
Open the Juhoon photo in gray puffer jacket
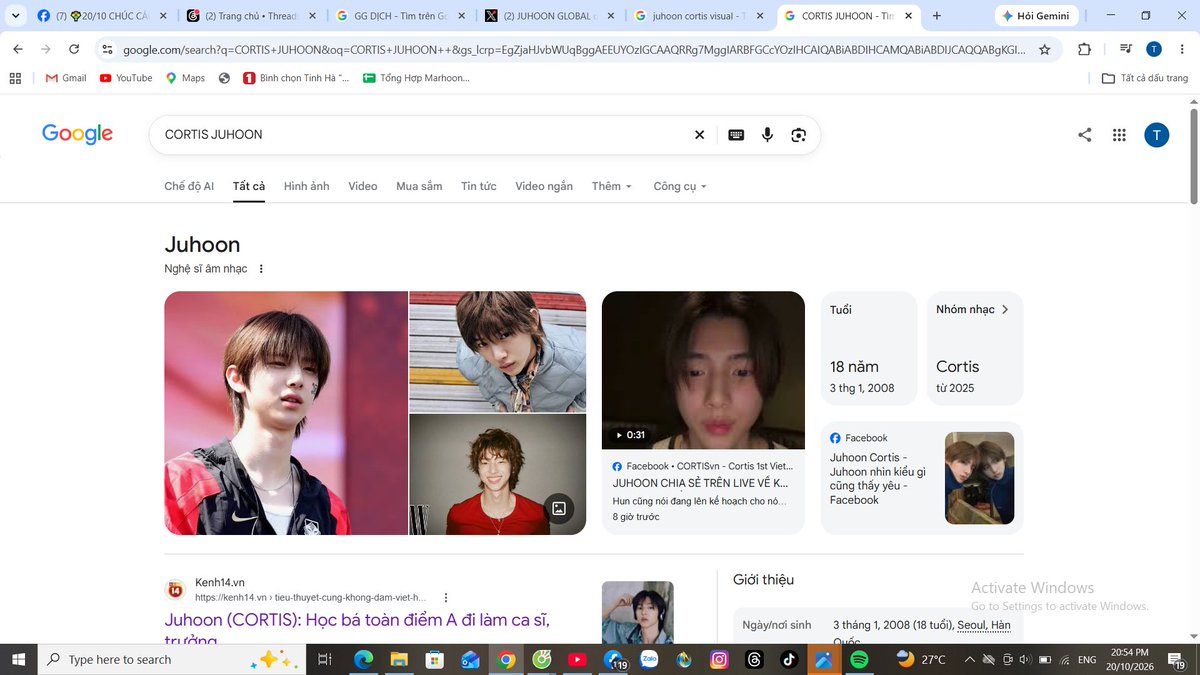click(498, 351)
